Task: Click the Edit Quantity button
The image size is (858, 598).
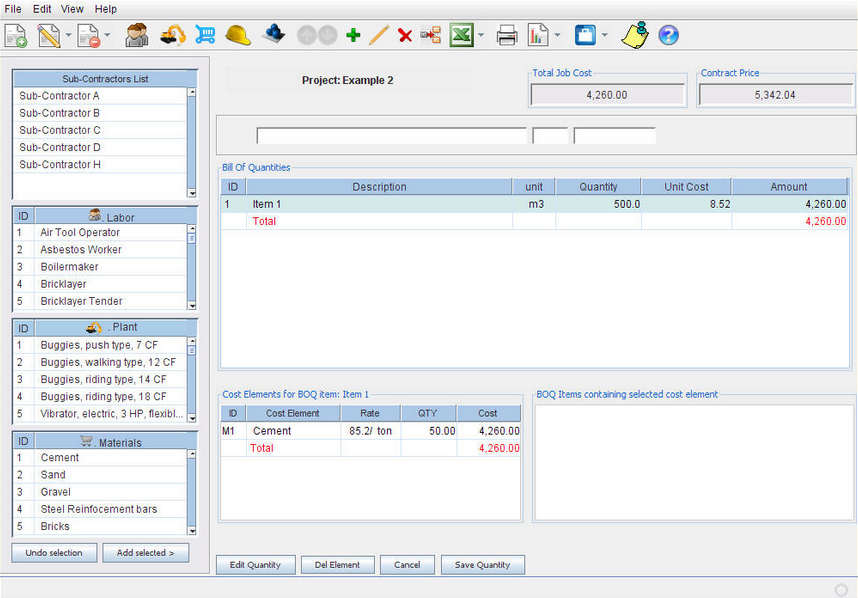Action: [256, 565]
